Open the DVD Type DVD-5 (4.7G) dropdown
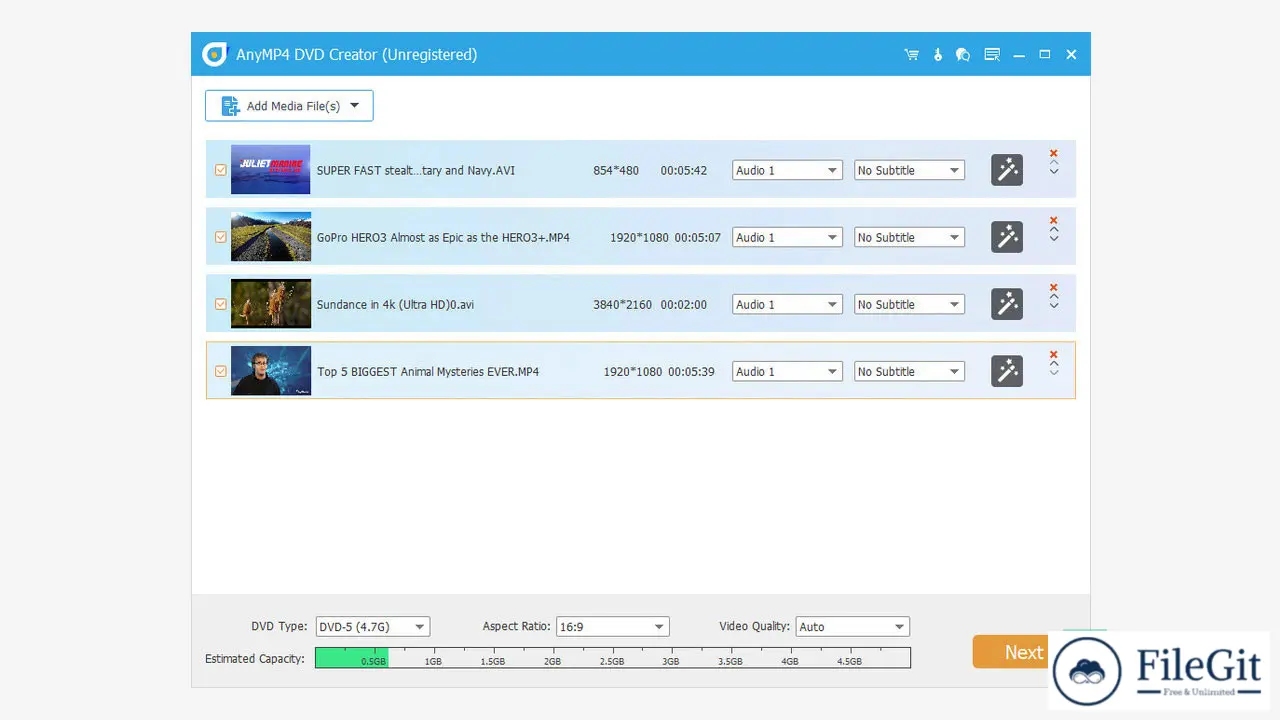The image size is (1280, 720). (372, 627)
